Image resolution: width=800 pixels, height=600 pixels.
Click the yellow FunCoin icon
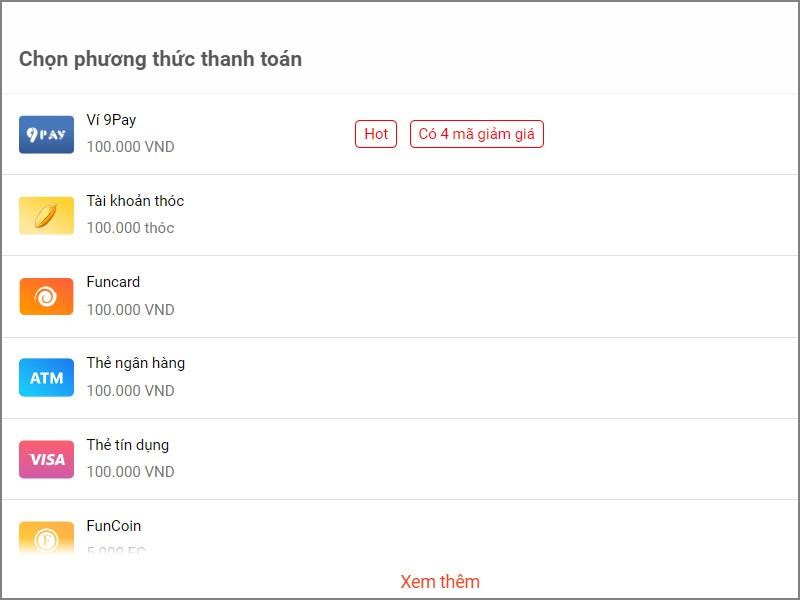46,538
